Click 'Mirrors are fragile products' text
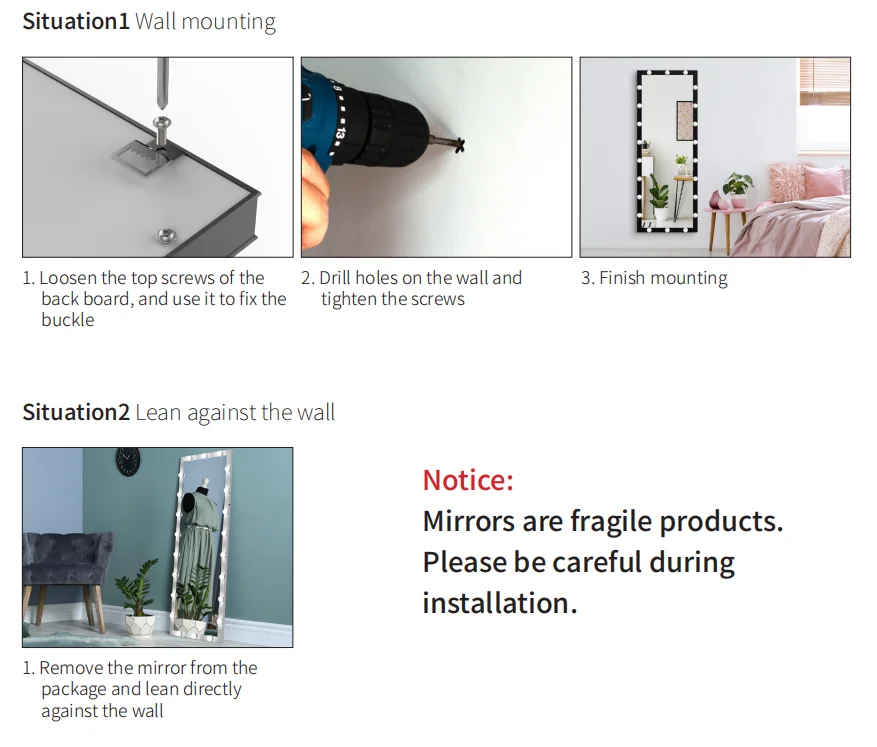Viewport: 877px width, 747px height. point(603,521)
